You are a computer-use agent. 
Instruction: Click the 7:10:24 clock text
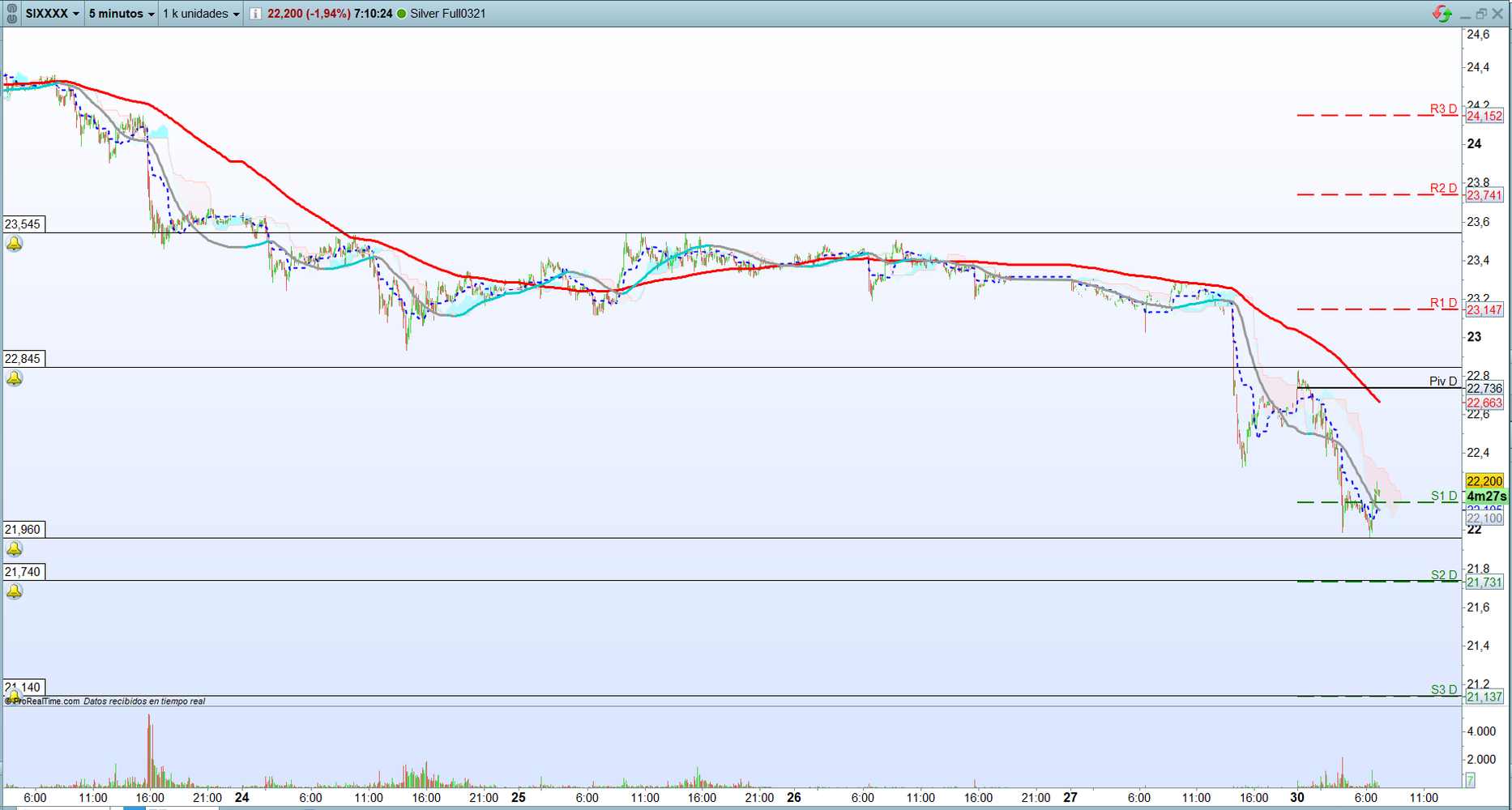point(374,14)
